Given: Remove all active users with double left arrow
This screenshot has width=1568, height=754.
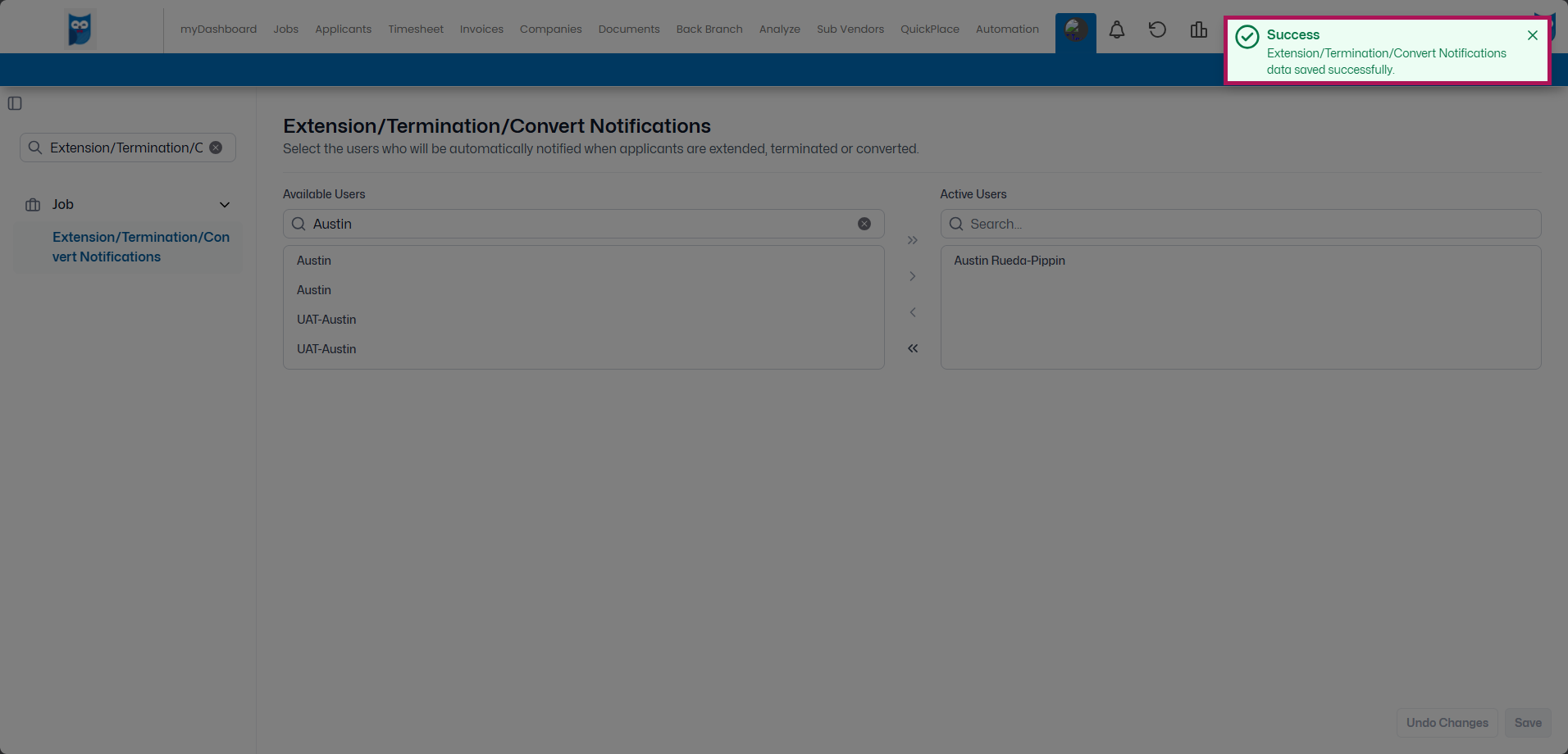Looking at the screenshot, I should 912,348.
